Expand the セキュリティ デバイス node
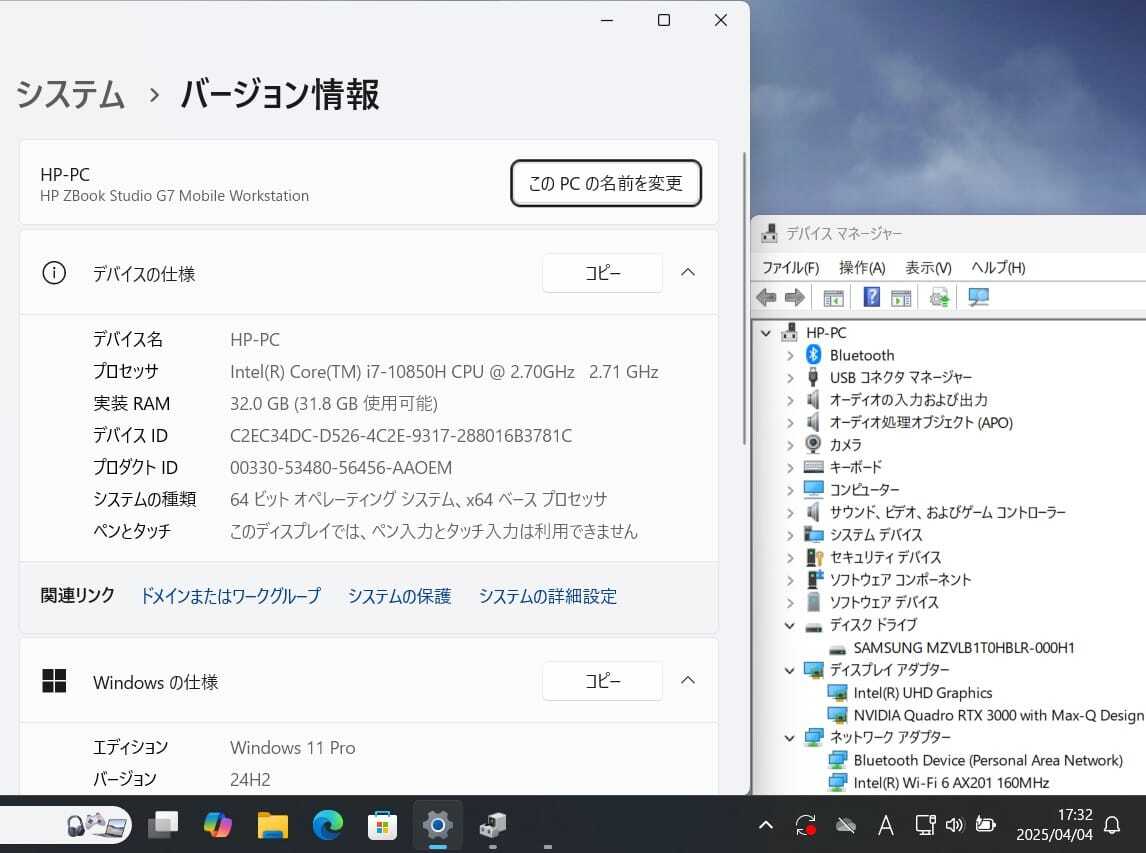 790,558
